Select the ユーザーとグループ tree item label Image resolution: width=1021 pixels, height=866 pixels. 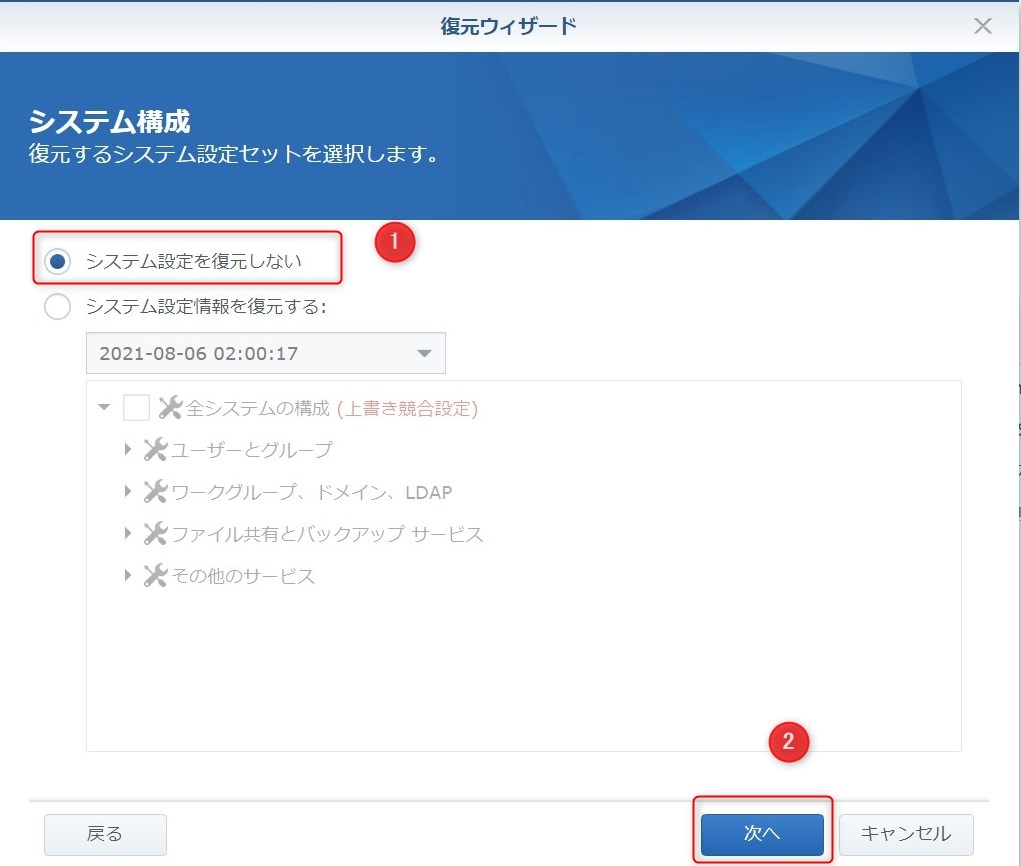251,450
